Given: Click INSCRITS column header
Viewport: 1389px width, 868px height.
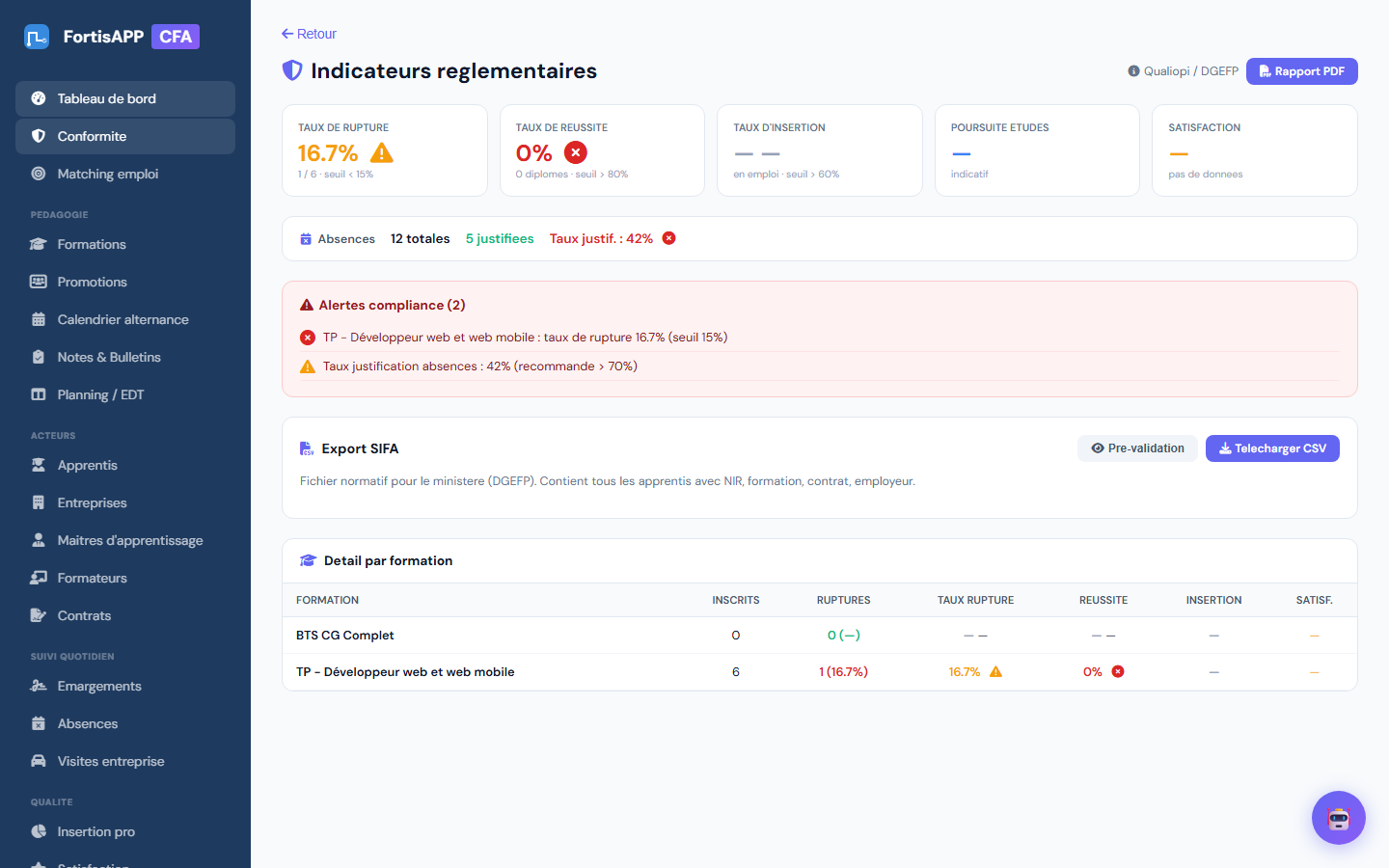Looking at the screenshot, I should 736,600.
